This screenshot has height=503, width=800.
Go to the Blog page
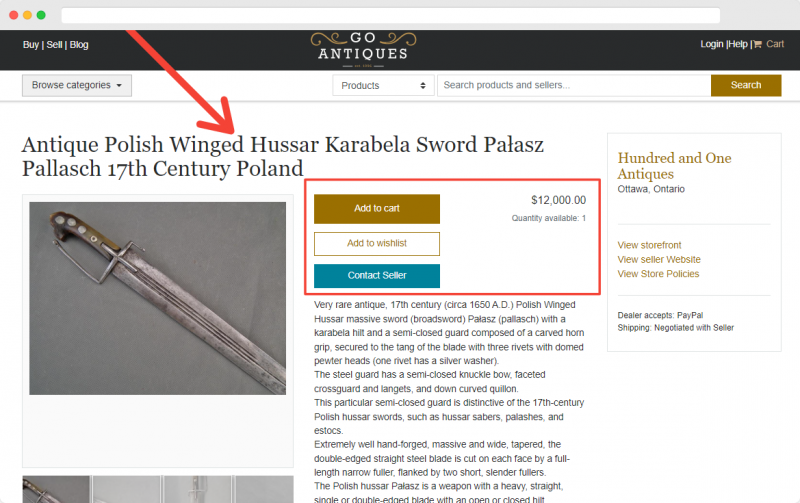point(79,45)
